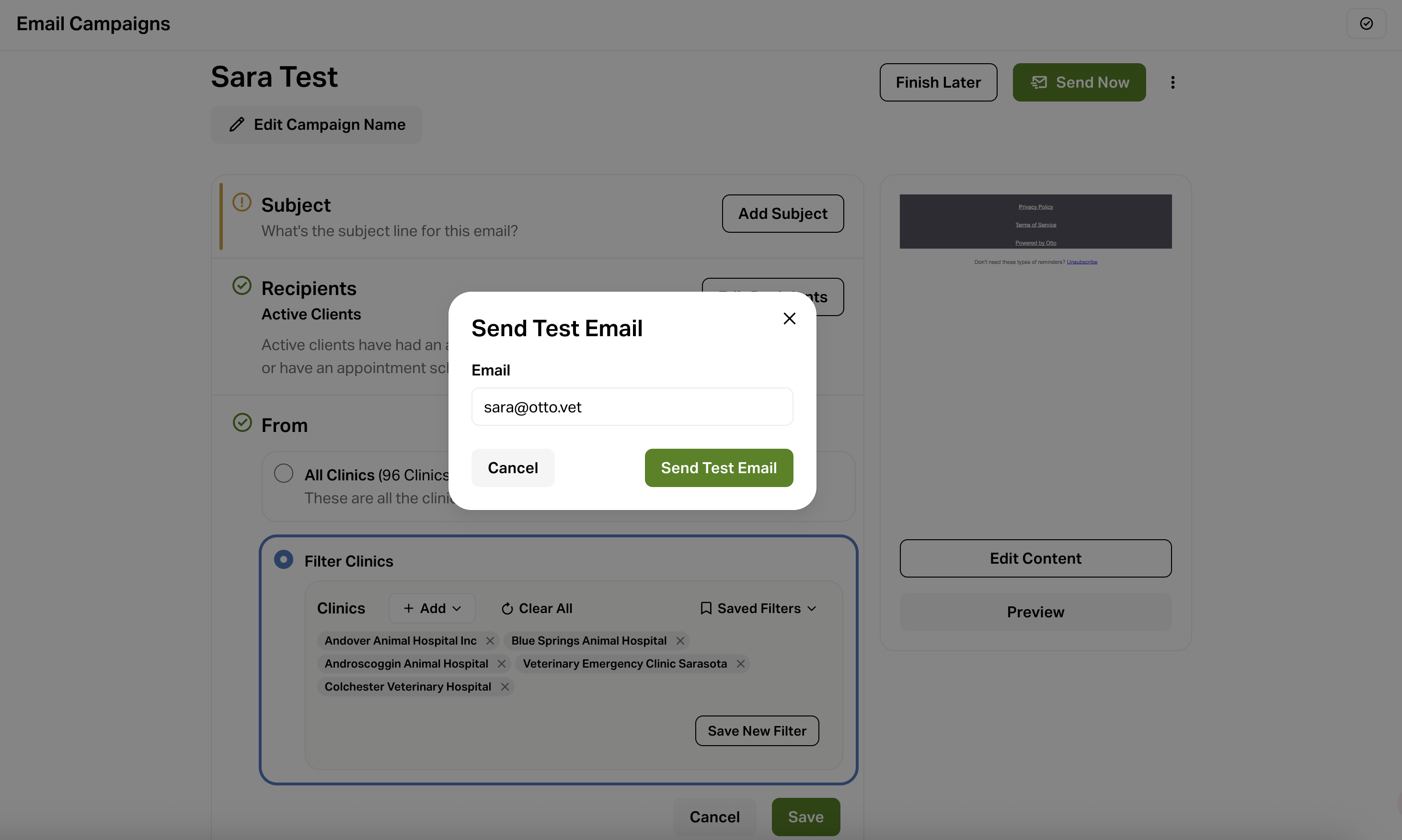Remove Colchester Veterinary Hospital chip
The image size is (1402, 840).
(x=505, y=687)
